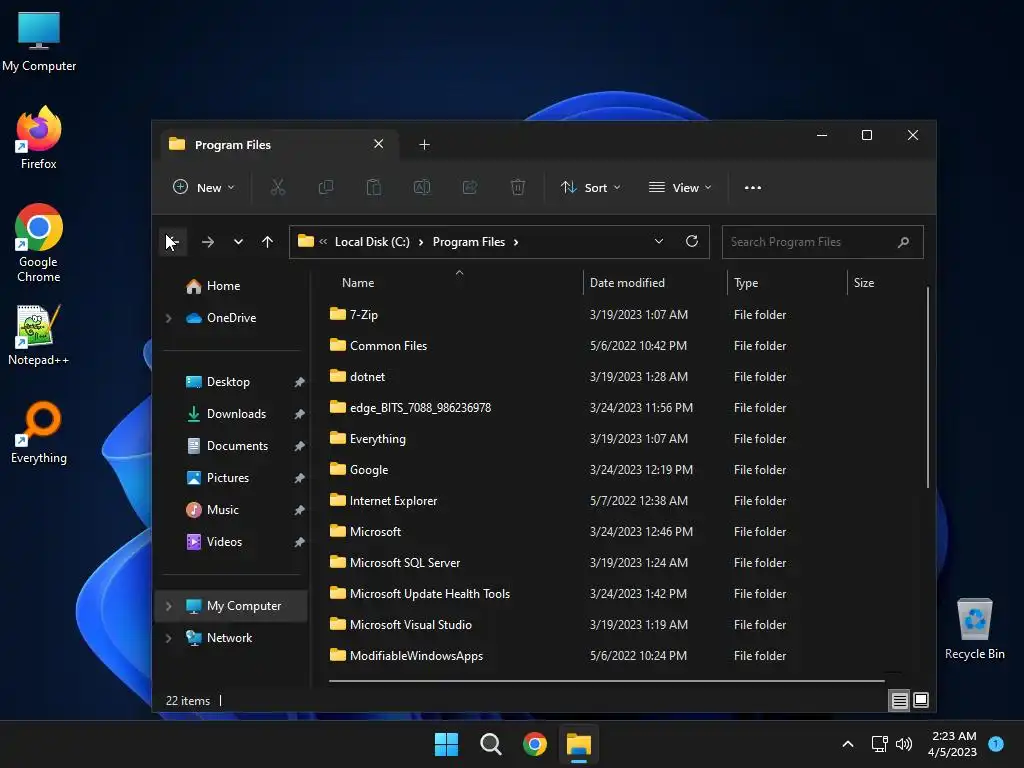1024x768 pixels.
Task: Go back with the Back arrow
Action: 172,242
